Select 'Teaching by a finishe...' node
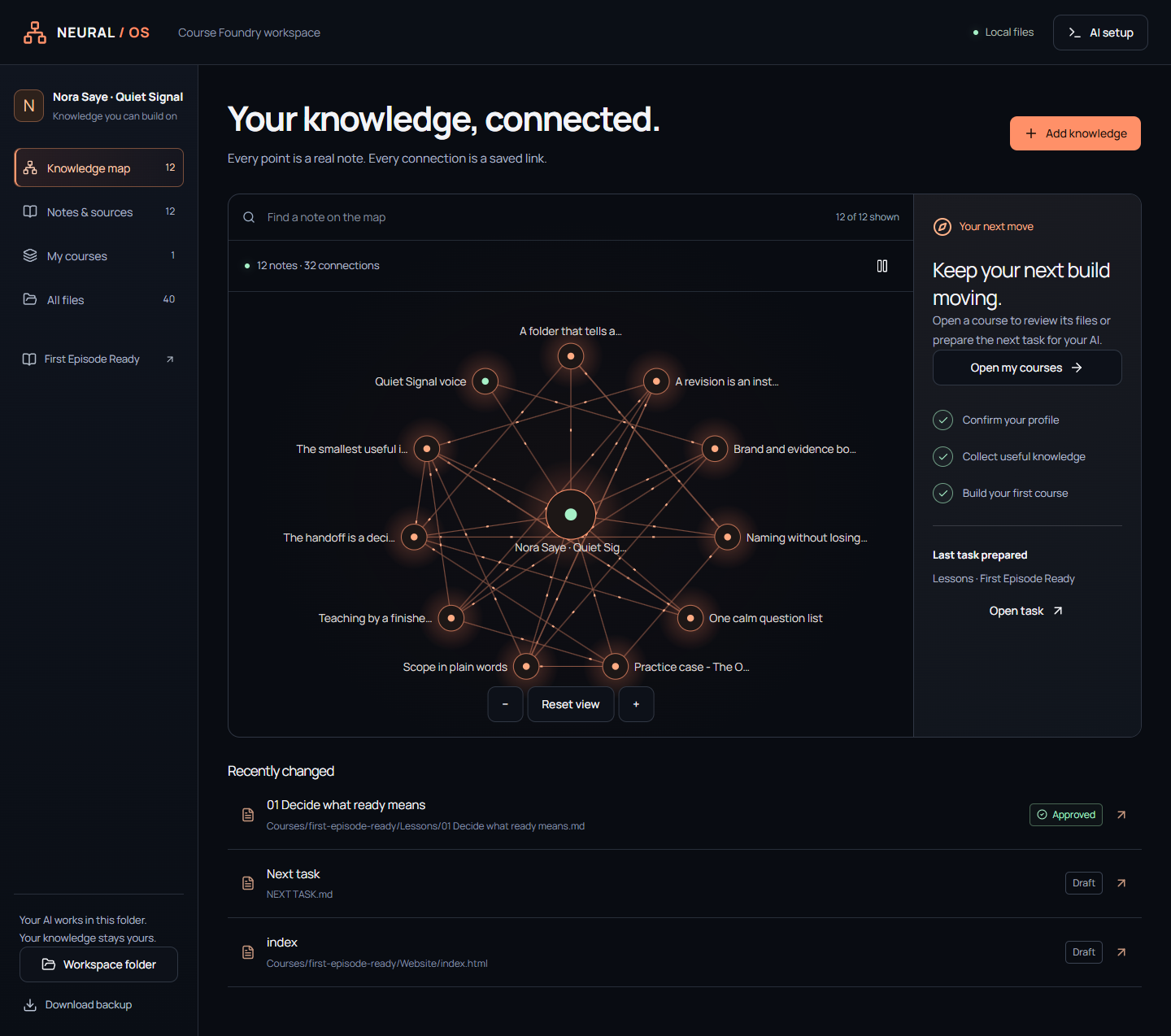The height and width of the screenshot is (1036, 1171). 451,618
